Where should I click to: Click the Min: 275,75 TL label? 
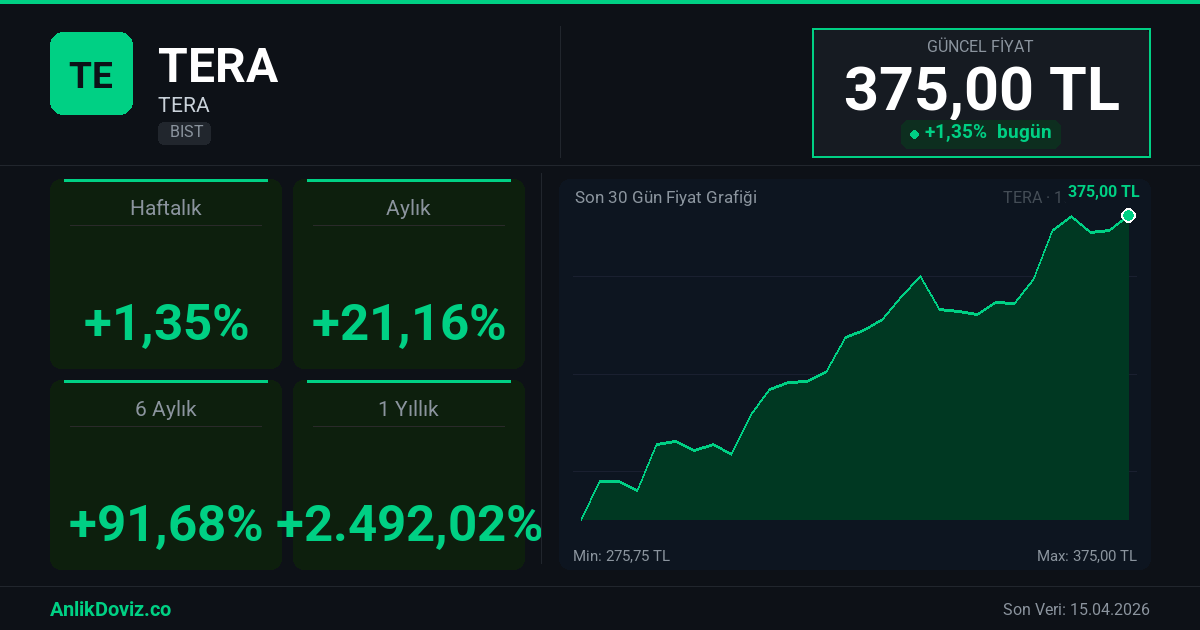(x=621, y=555)
